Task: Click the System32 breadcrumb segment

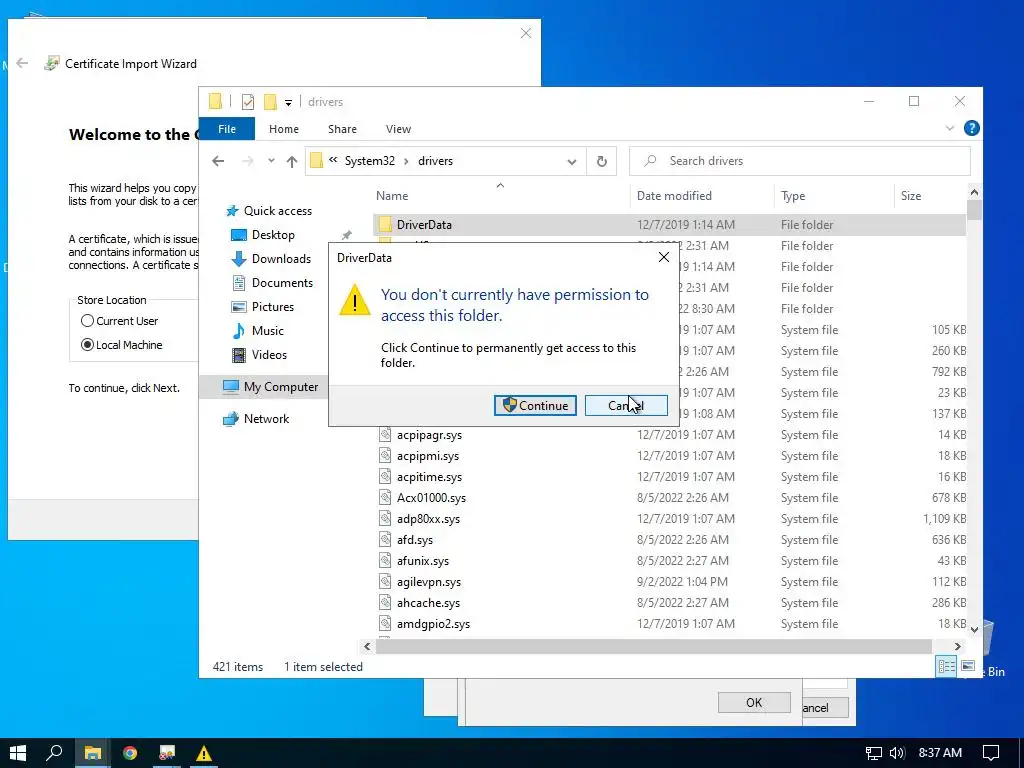Action: tap(370, 161)
